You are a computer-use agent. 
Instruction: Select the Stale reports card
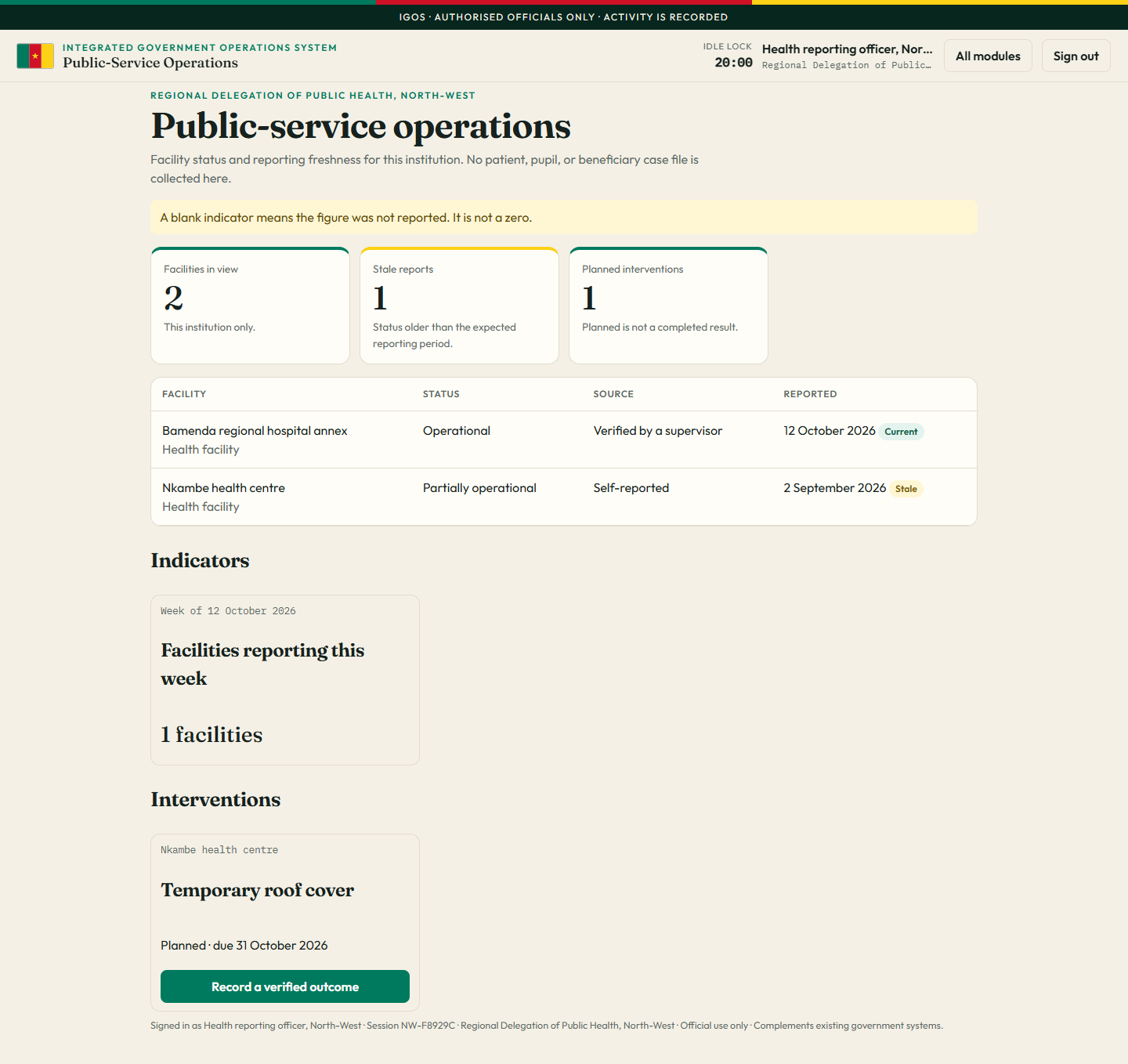point(459,306)
